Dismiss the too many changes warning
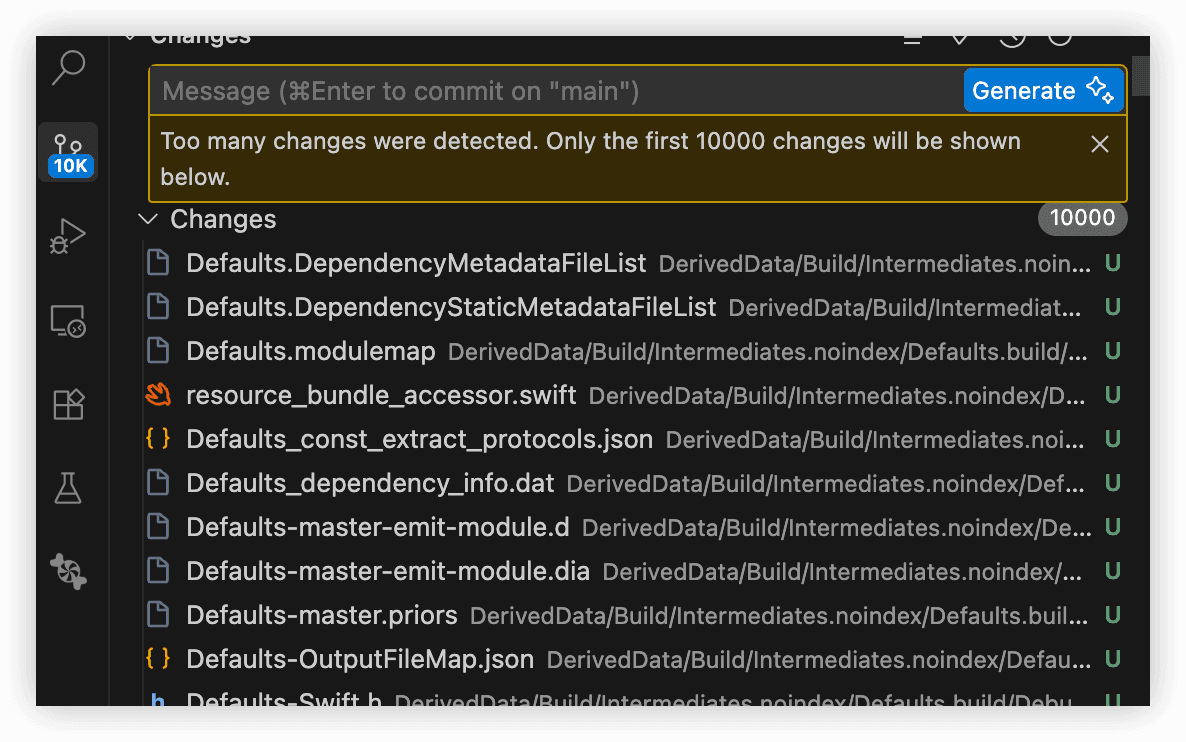 click(x=1100, y=144)
